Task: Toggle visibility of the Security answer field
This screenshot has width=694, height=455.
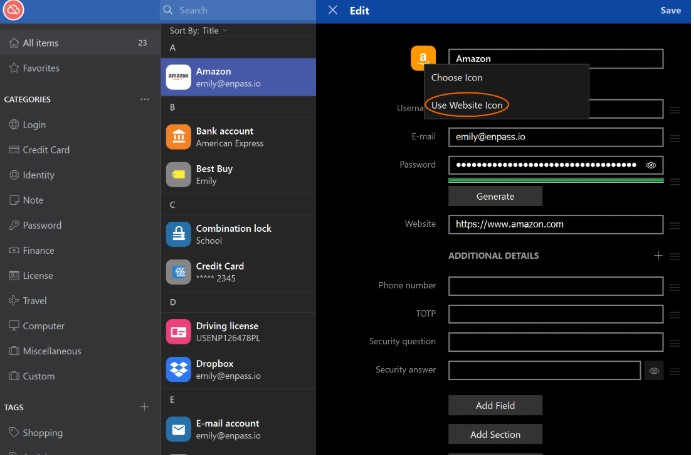Action: point(654,370)
